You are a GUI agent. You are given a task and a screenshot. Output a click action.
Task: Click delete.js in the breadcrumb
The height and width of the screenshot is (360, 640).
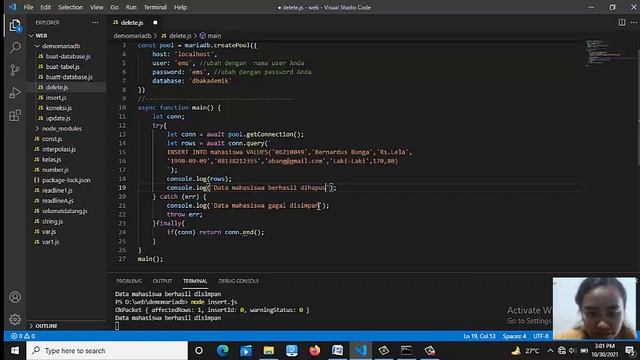[x=176, y=36]
